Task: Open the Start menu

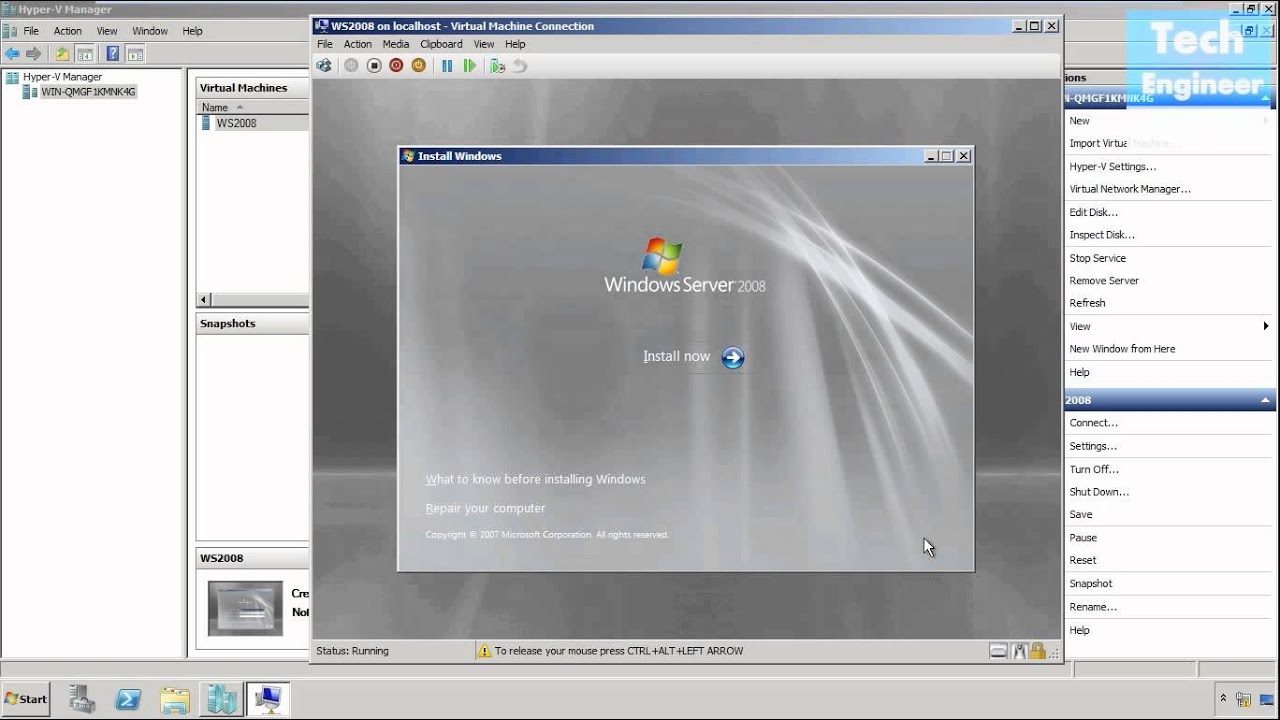Action: pyautogui.click(x=26, y=699)
